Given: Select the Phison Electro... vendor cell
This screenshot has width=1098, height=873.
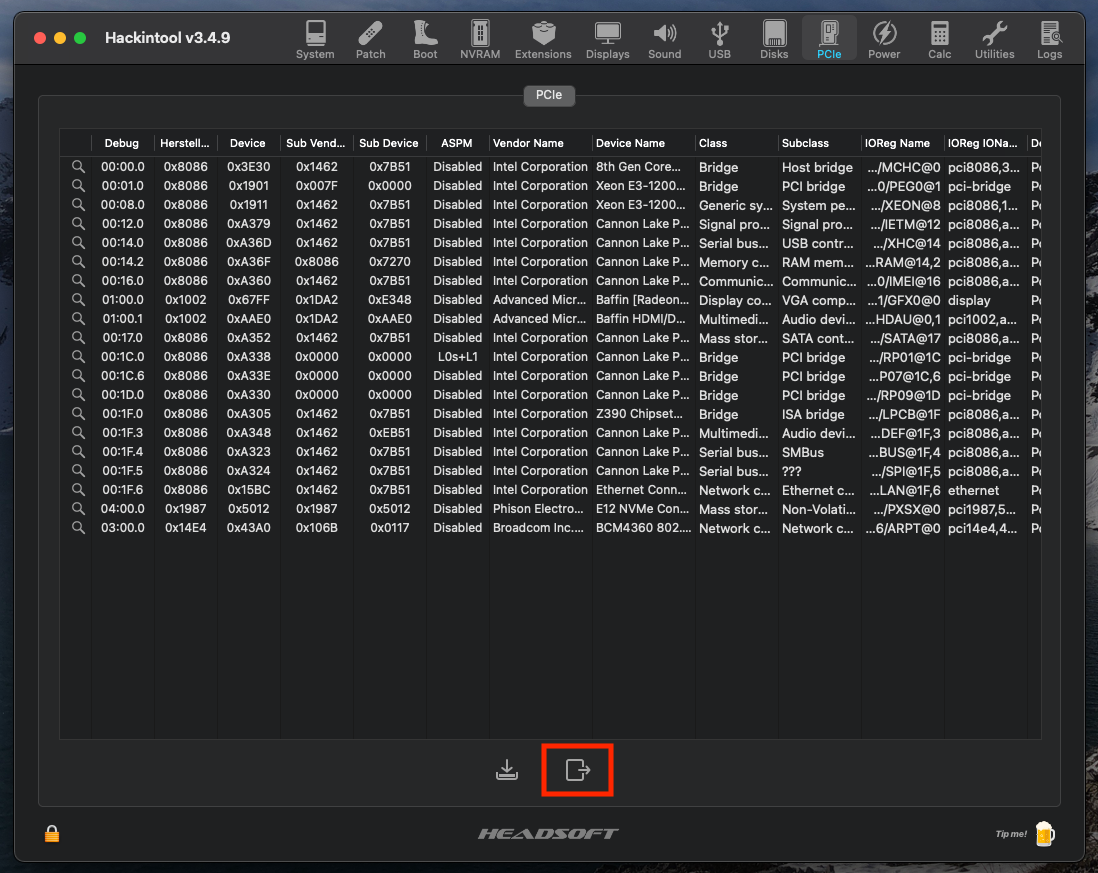Looking at the screenshot, I should click(x=538, y=508).
